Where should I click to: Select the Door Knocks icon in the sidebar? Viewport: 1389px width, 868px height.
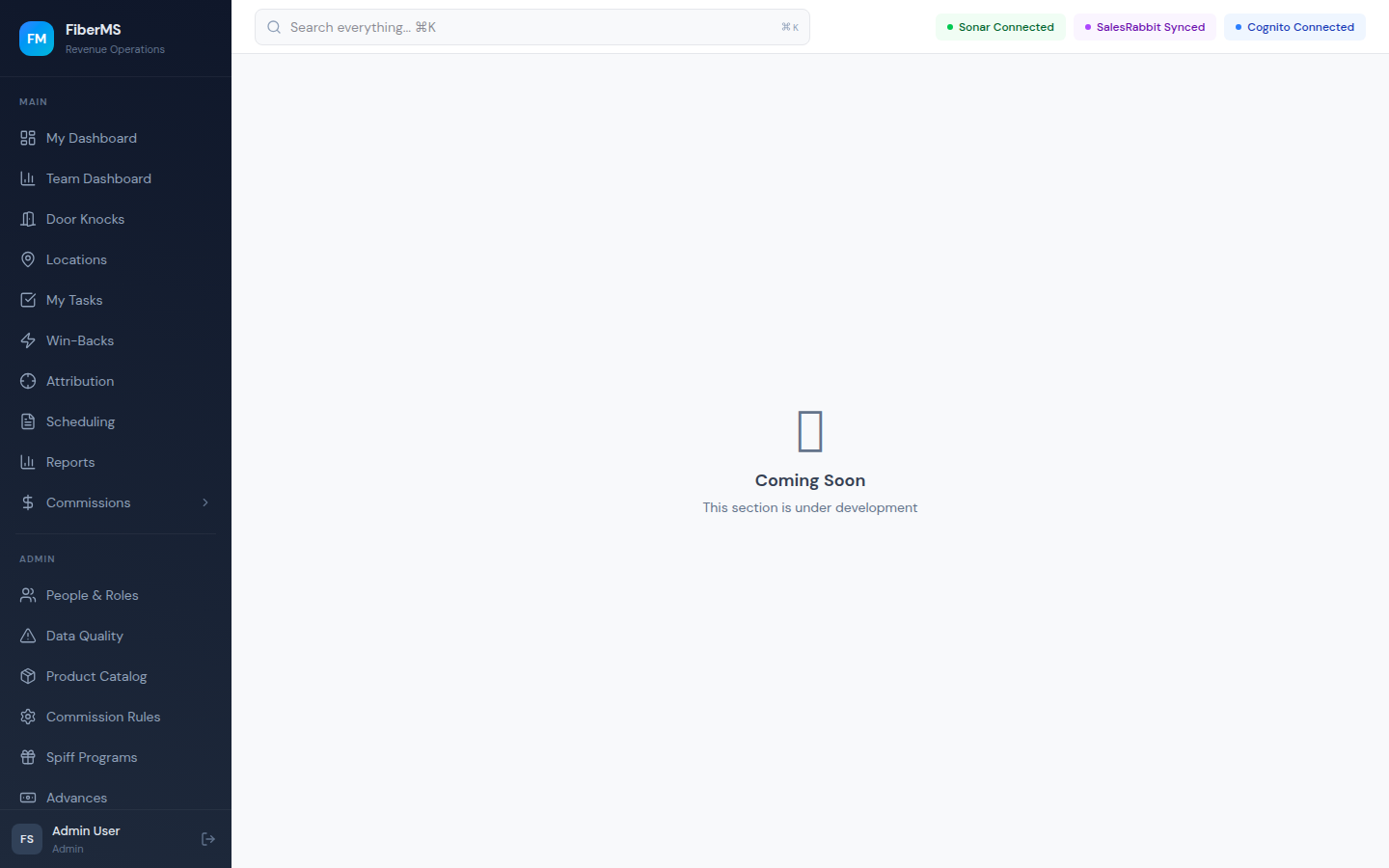coord(29,219)
